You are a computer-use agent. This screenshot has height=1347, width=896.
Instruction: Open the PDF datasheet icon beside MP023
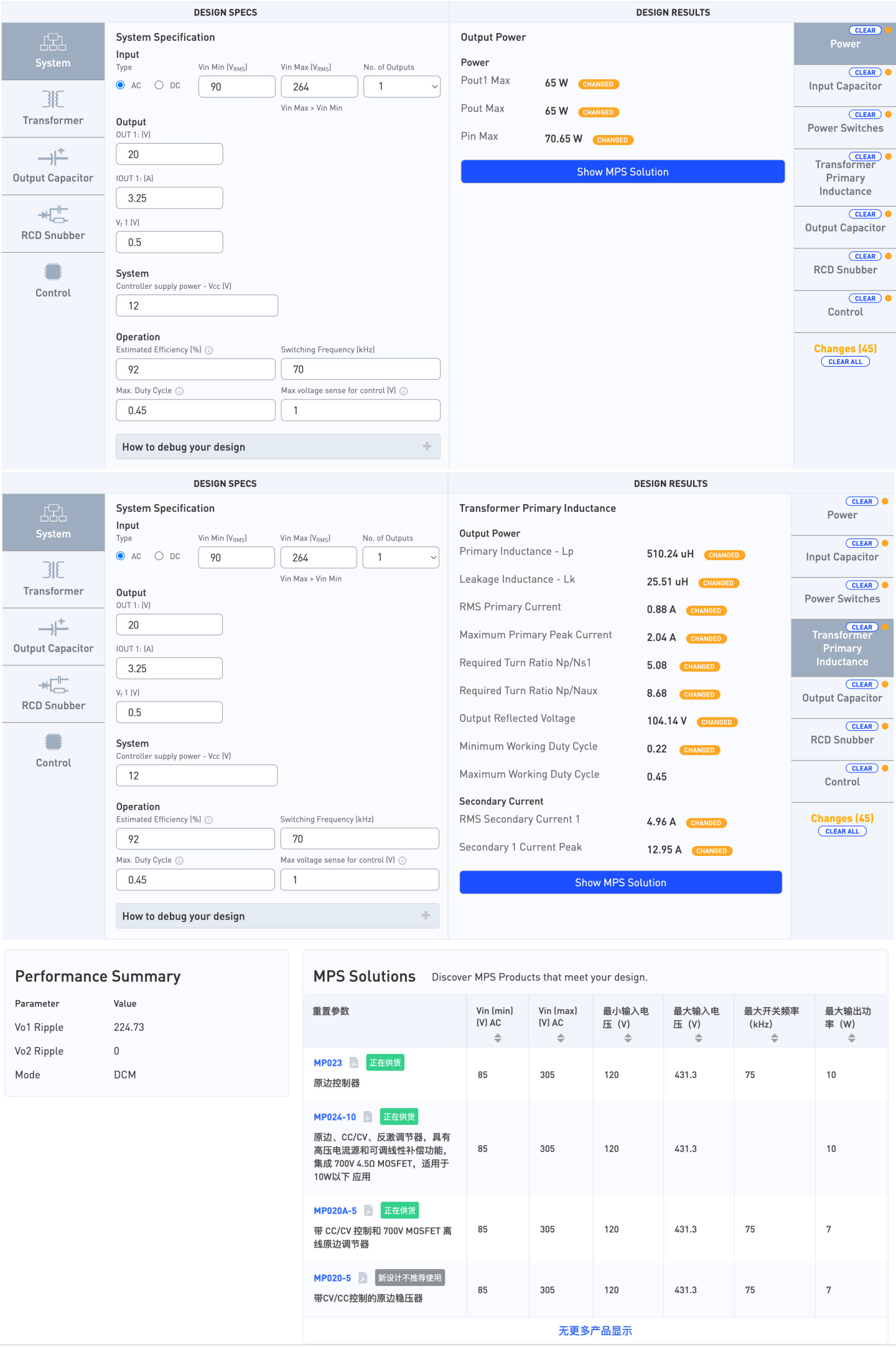(x=354, y=1063)
